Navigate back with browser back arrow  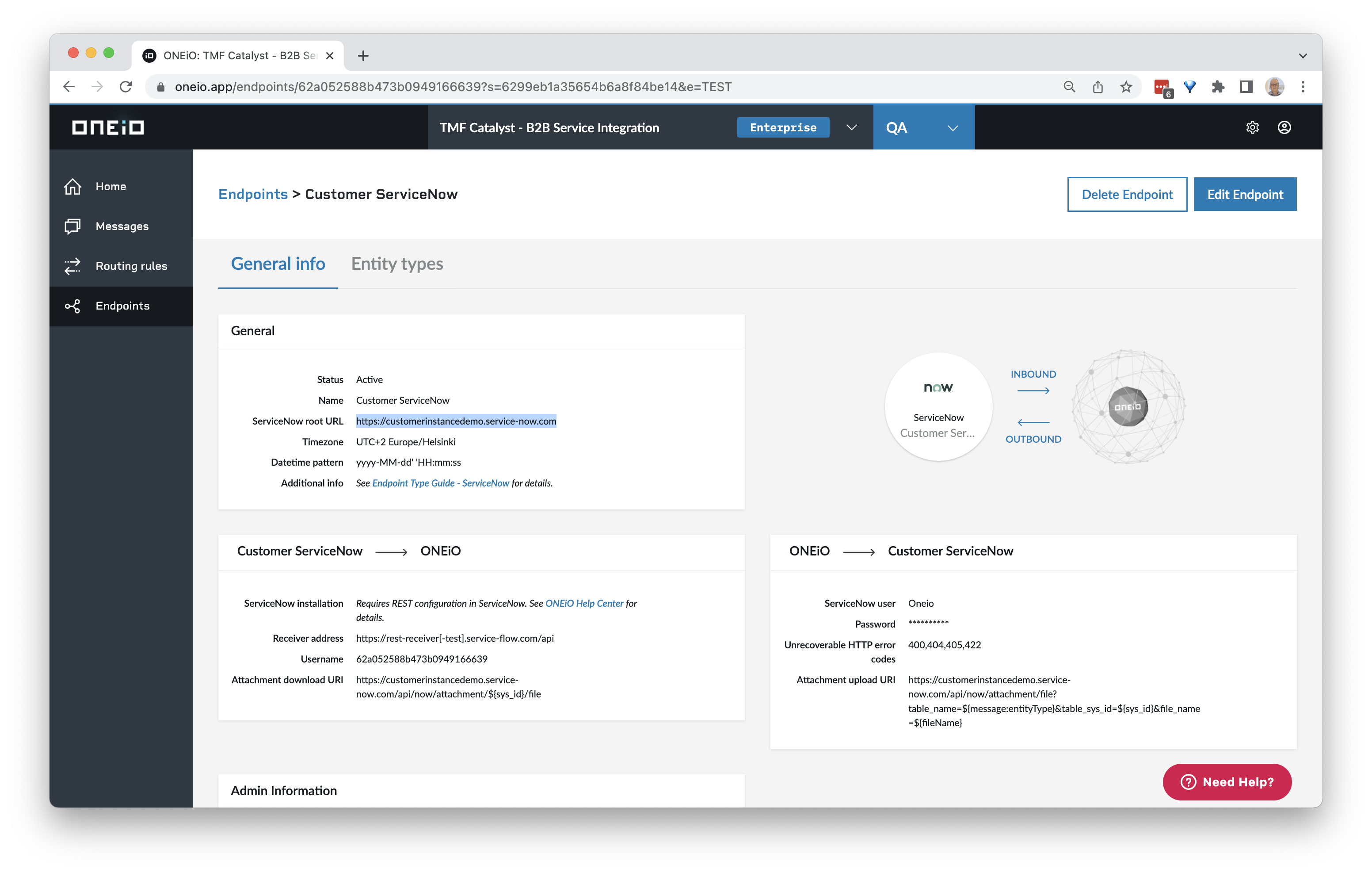(x=69, y=87)
